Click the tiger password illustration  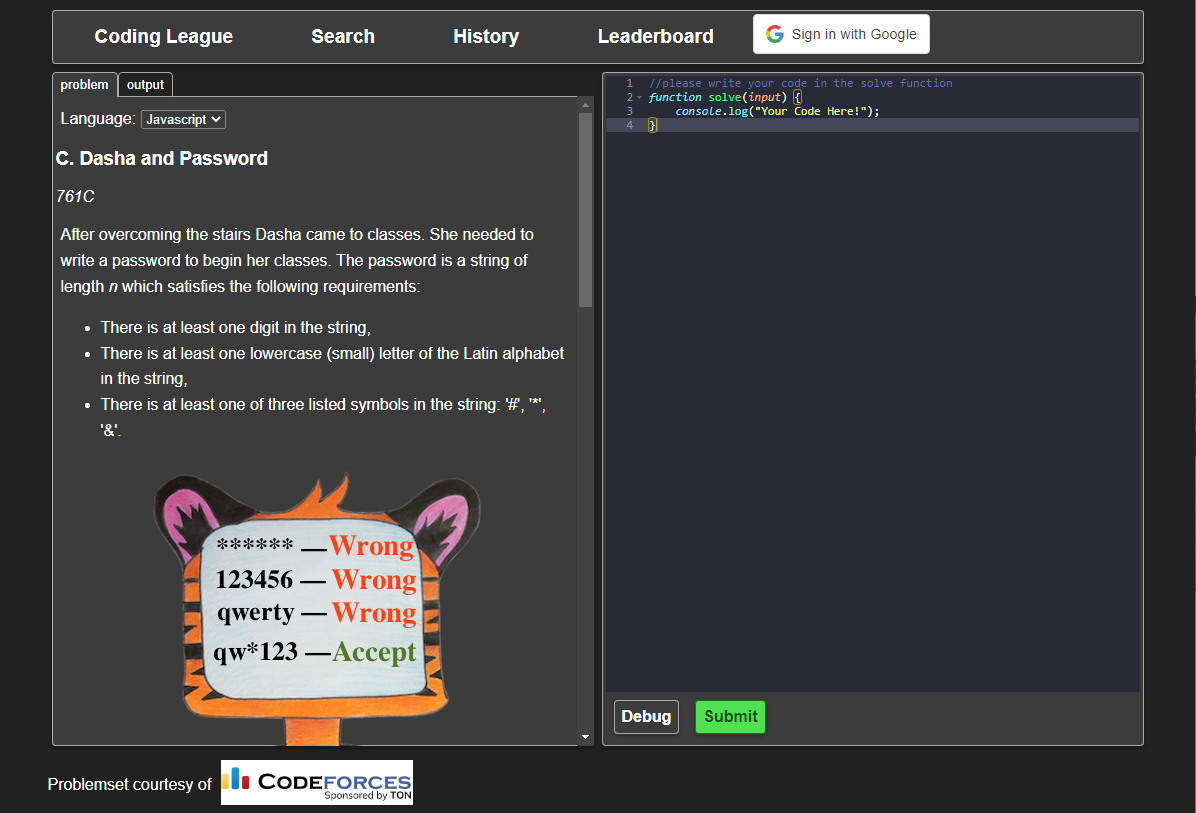(x=316, y=609)
